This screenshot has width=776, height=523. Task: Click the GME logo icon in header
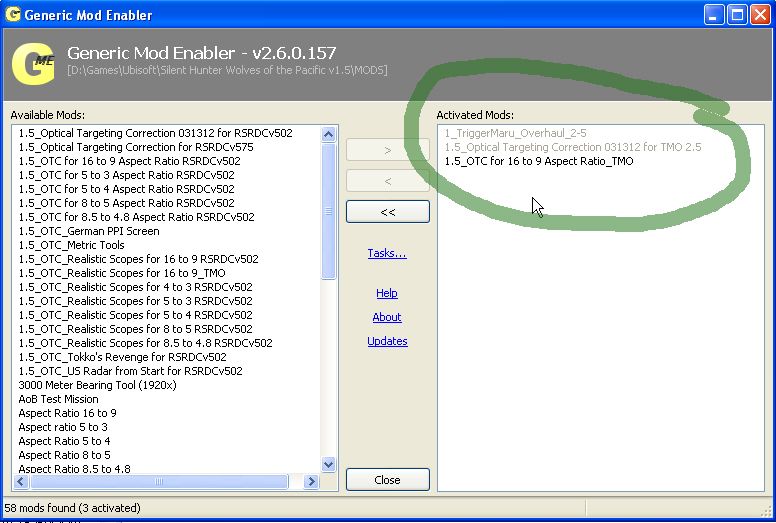[33, 64]
